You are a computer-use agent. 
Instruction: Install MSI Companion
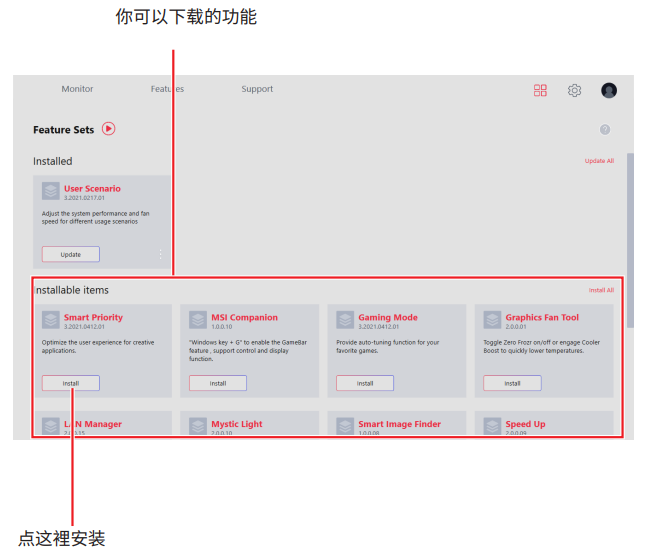[x=218, y=383]
